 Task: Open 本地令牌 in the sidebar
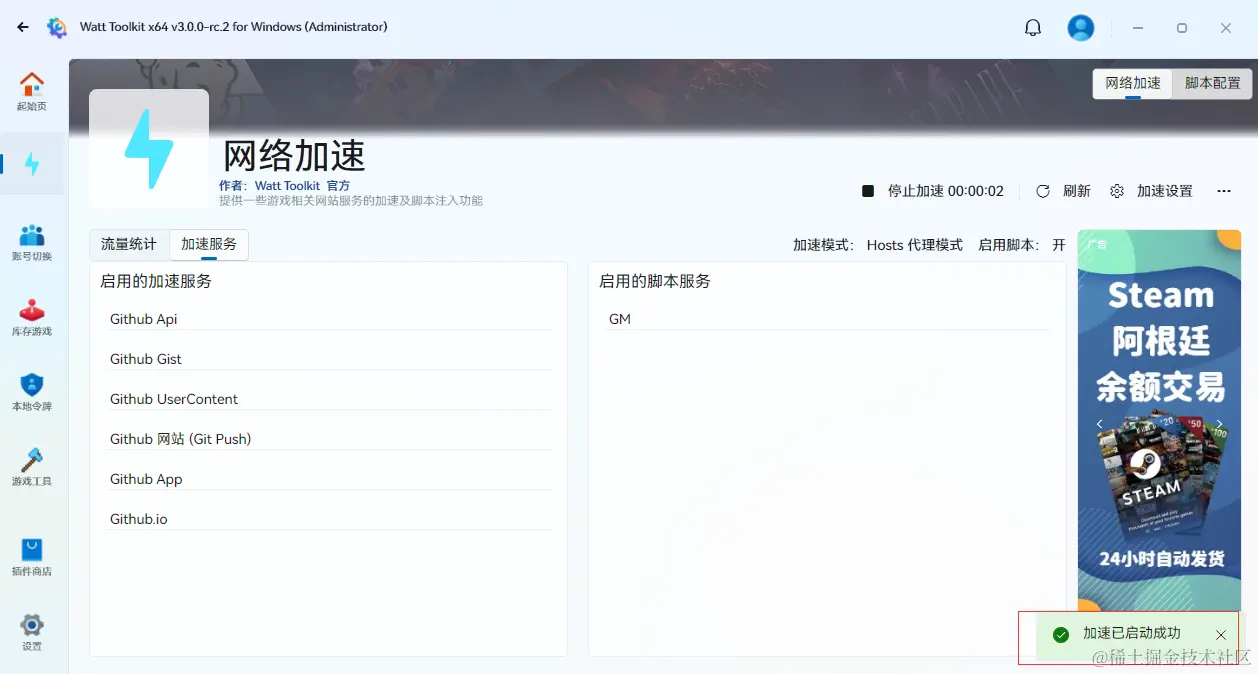pyautogui.click(x=32, y=391)
